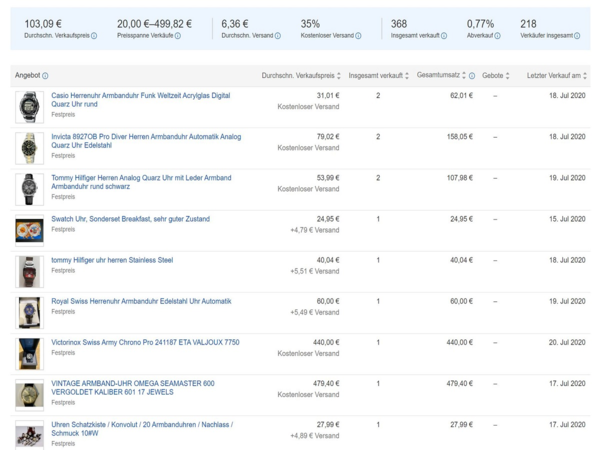The width and height of the screenshot is (600, 450).
Task: Select date 15. Jul 2020
Action: [567, 219]
